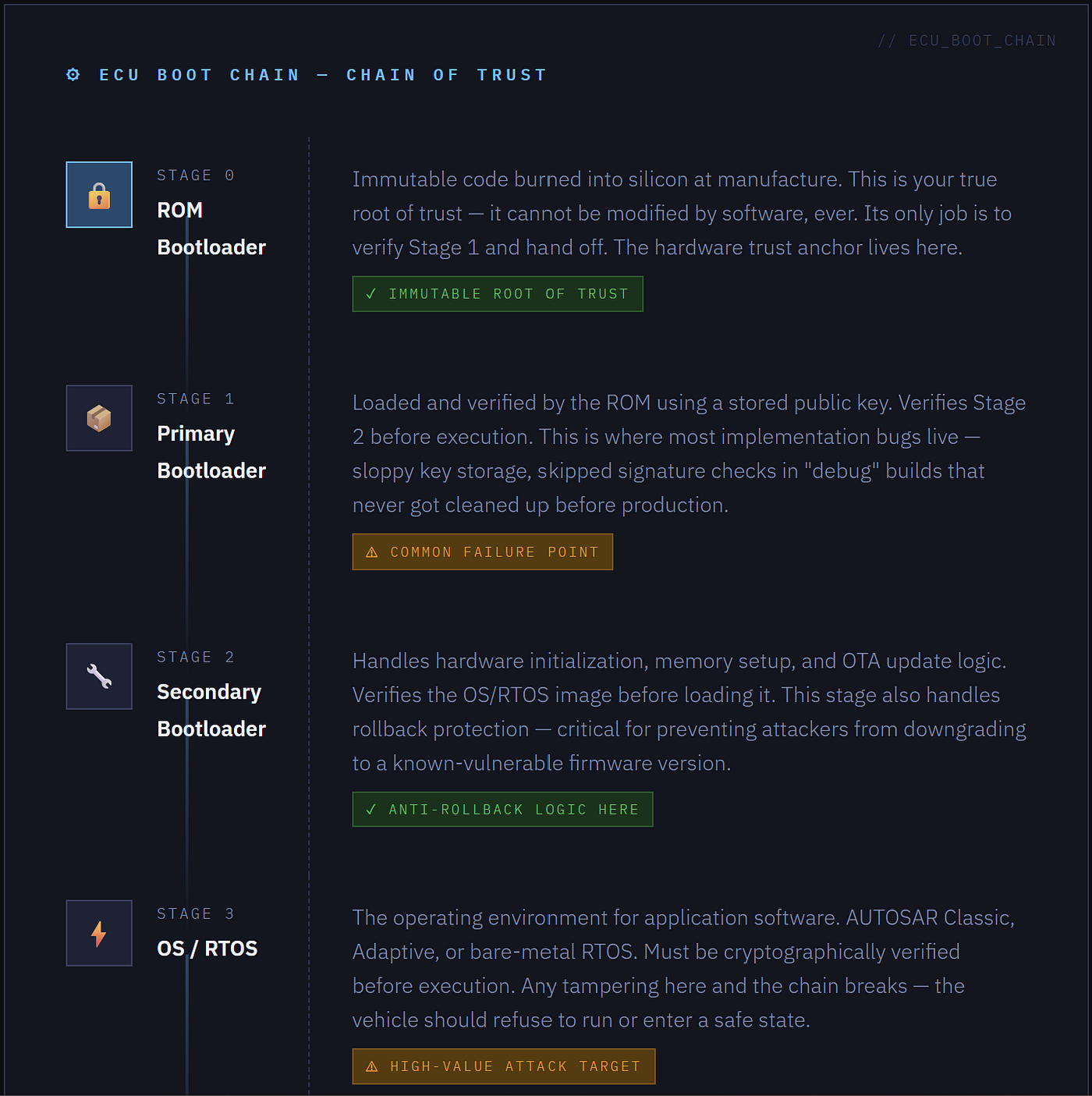Viewport: 1092px width, 1096px height.
Task: Click the // ECU_BOOT_CHAIN comment label
Action: 967,41
